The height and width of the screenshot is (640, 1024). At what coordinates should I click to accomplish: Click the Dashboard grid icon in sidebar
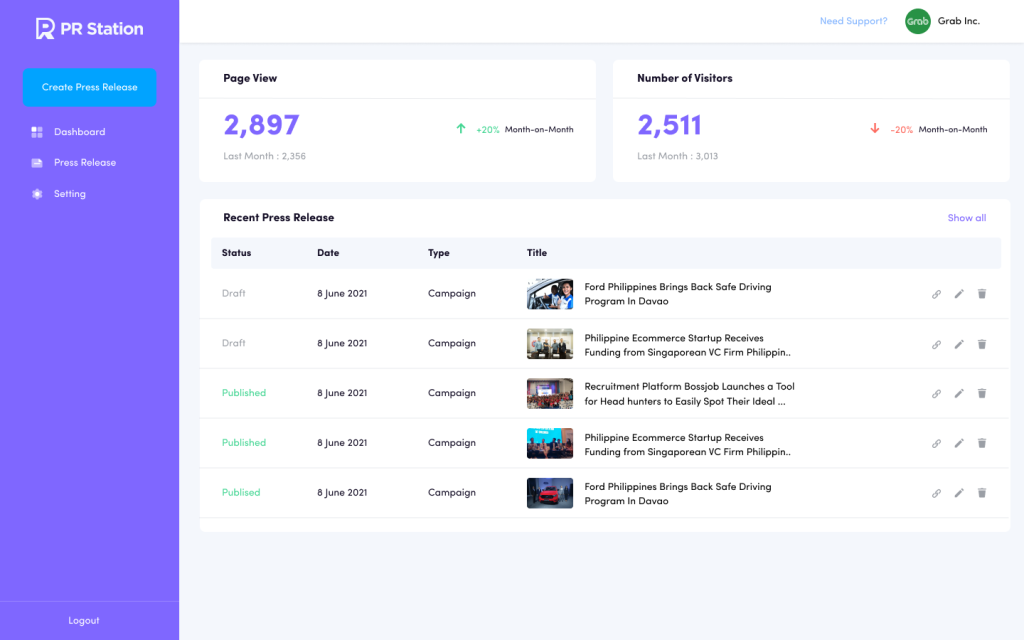click(37, 132)
